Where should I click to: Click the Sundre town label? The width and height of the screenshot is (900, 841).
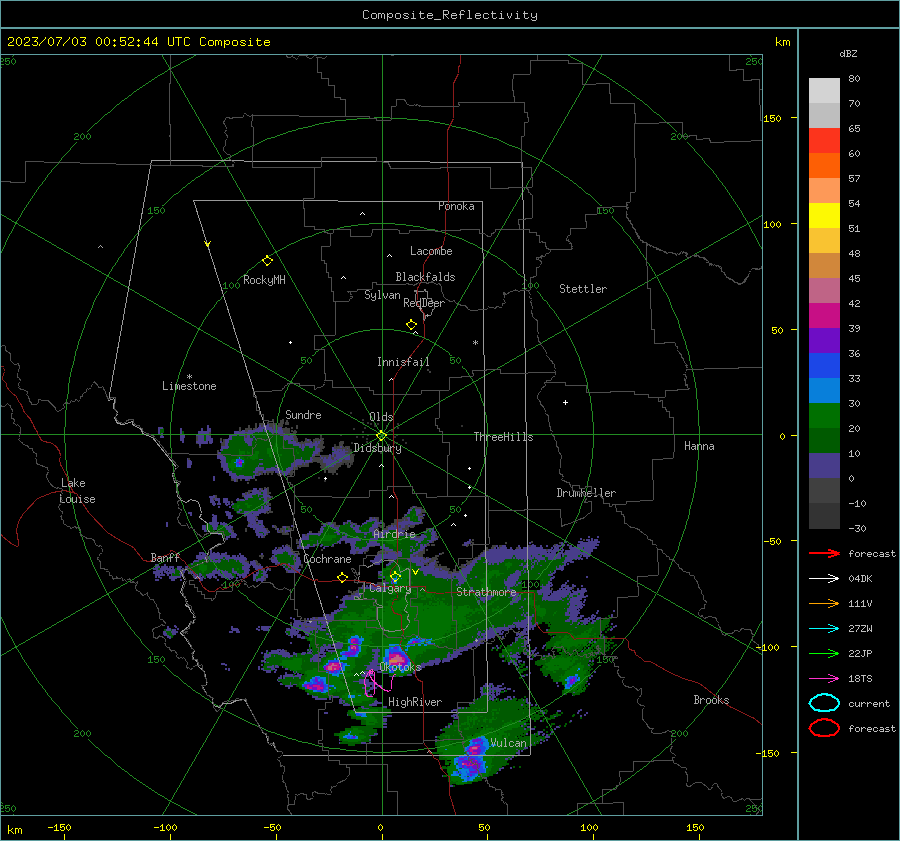click(x=303, y=415)
